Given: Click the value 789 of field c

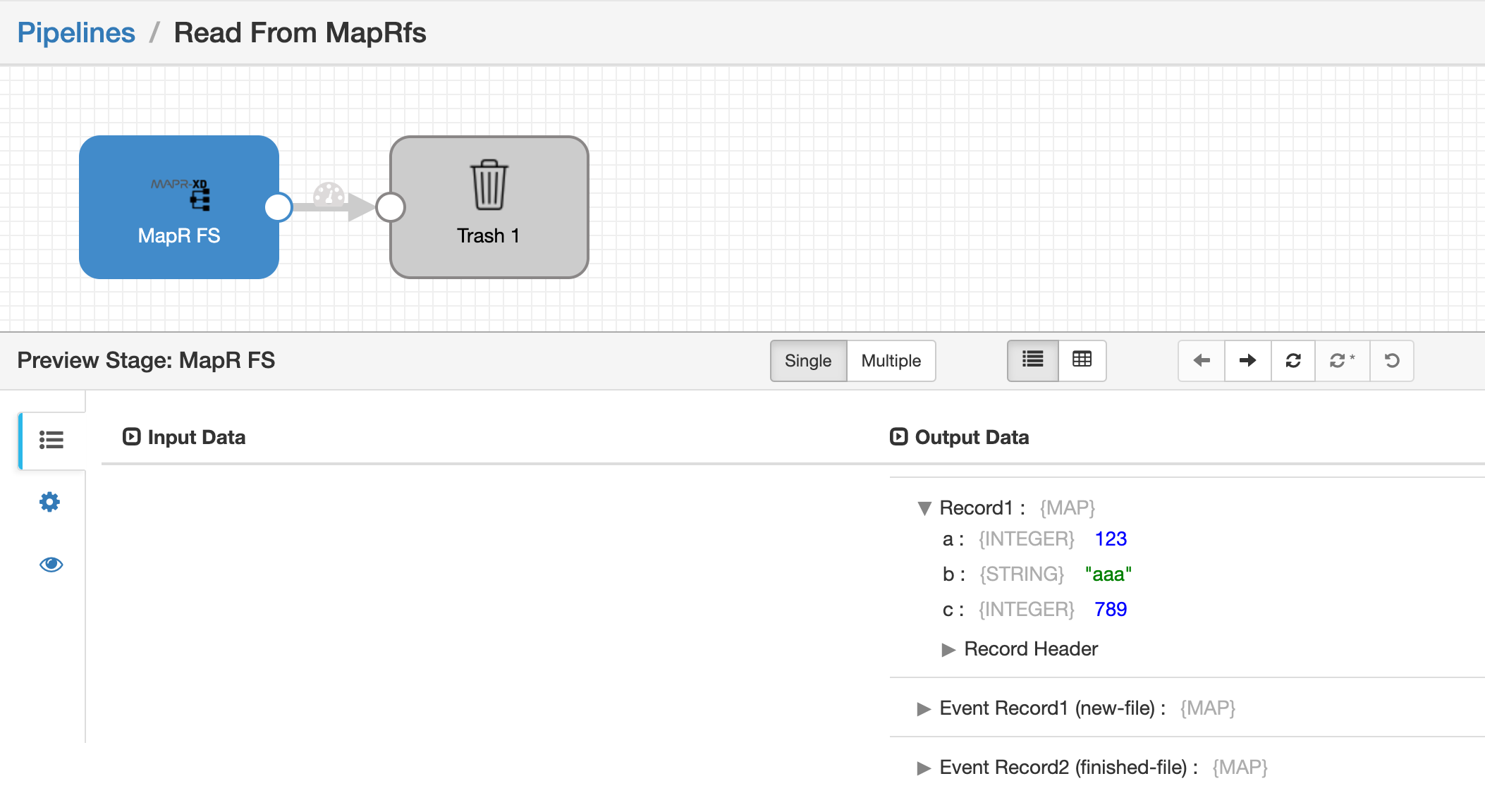Looking at the screenshot, I should [x=1111, y=610].
